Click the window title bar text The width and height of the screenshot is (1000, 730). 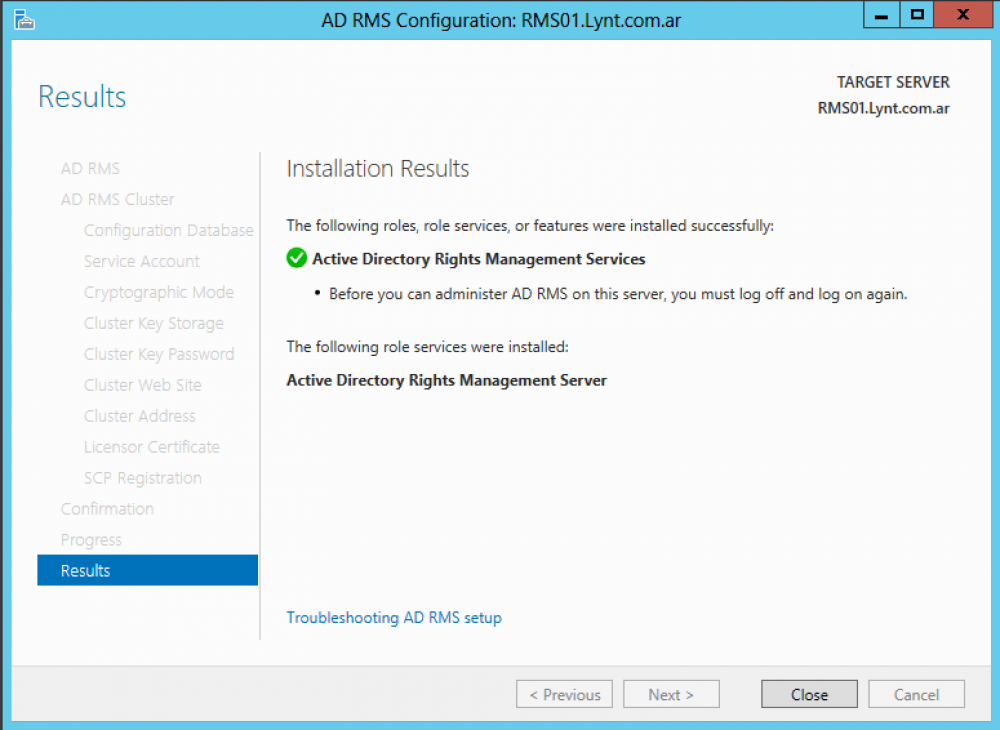tap(501, 20)
